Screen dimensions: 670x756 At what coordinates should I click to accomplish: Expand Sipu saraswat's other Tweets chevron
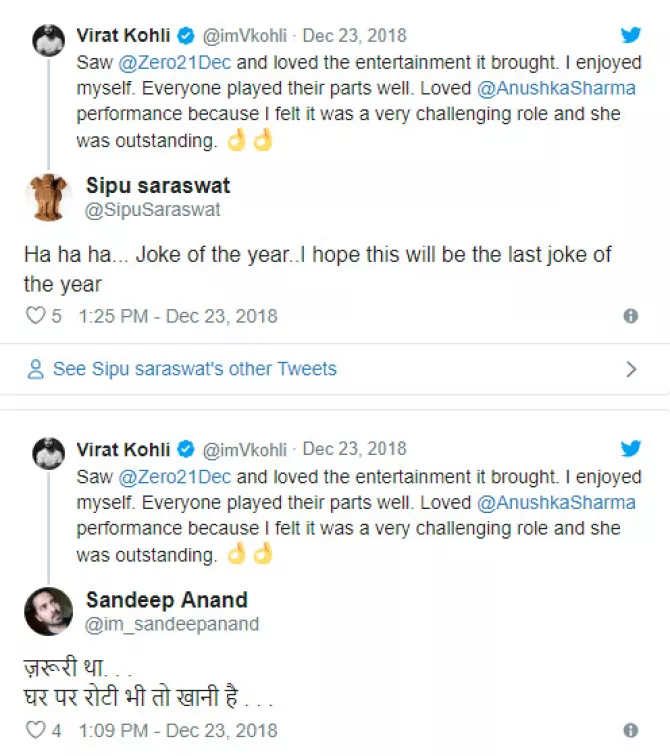click(x=631, y=370)
